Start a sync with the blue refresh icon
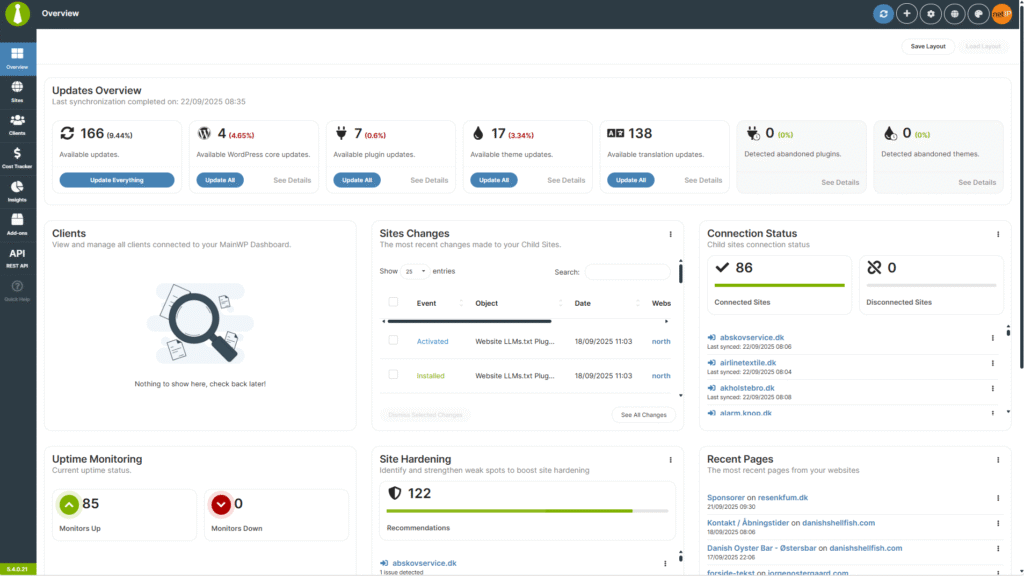This screenshot has height=576, width=1024. 883,14
